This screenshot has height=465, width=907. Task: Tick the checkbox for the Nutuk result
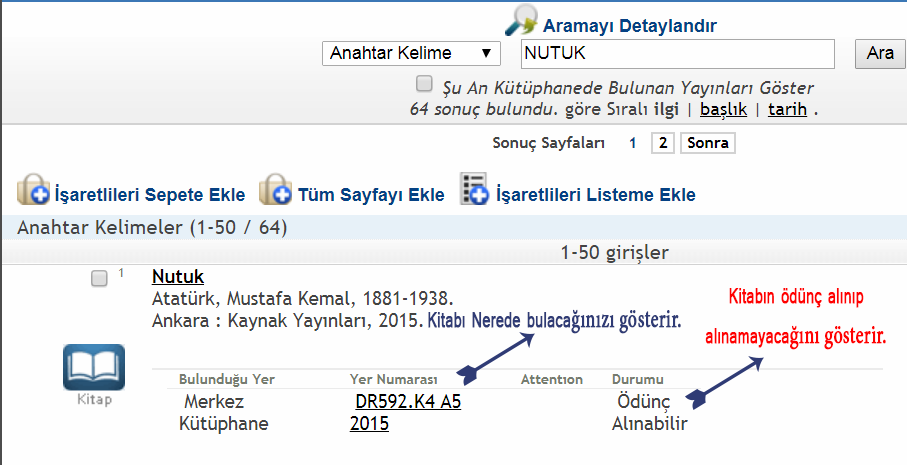99,279
